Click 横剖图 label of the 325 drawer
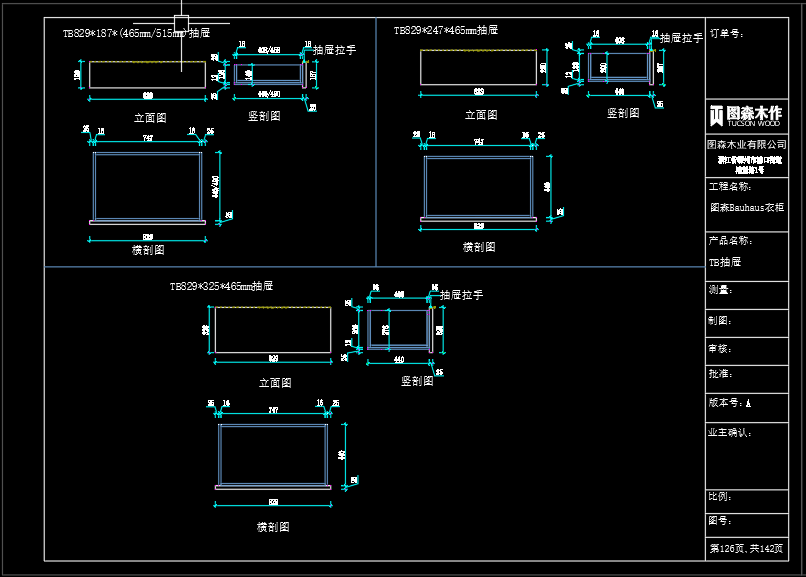806x577 pixels. coord(273,527)
